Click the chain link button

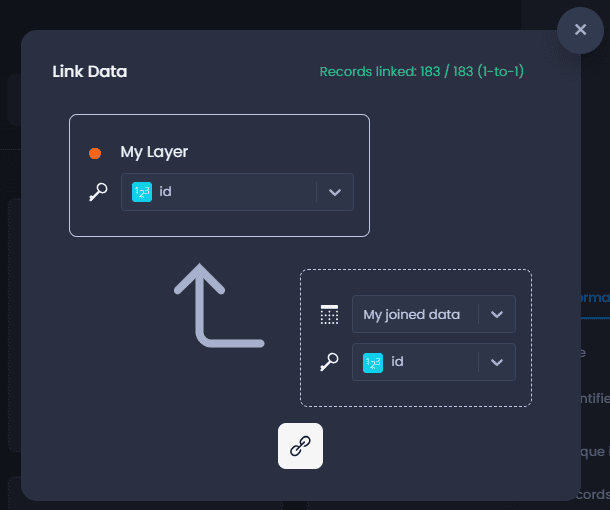pyautogui.click(x=300, y=446)
